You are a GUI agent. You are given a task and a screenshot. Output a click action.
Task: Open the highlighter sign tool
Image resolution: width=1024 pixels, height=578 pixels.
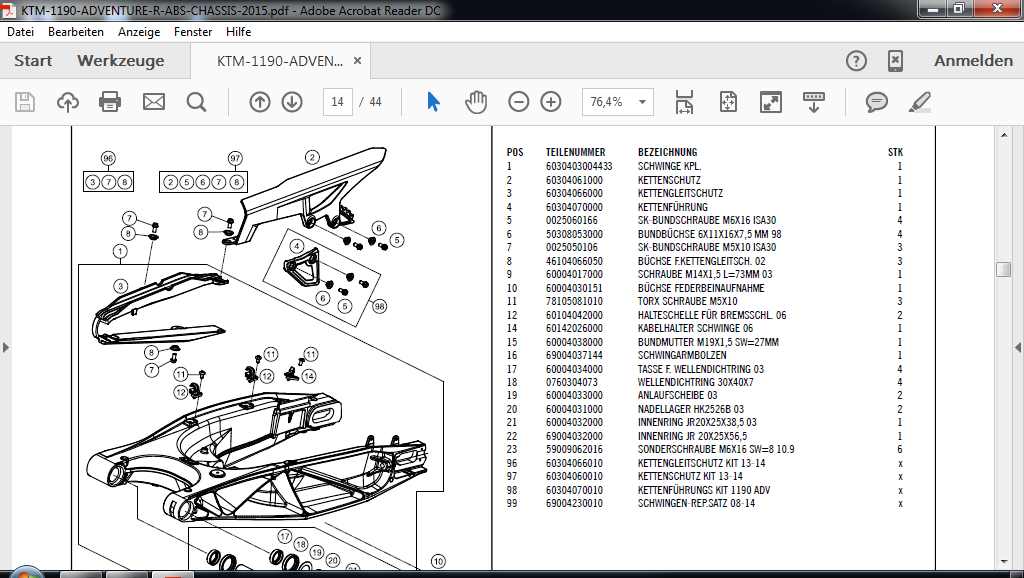click(919, 102)
